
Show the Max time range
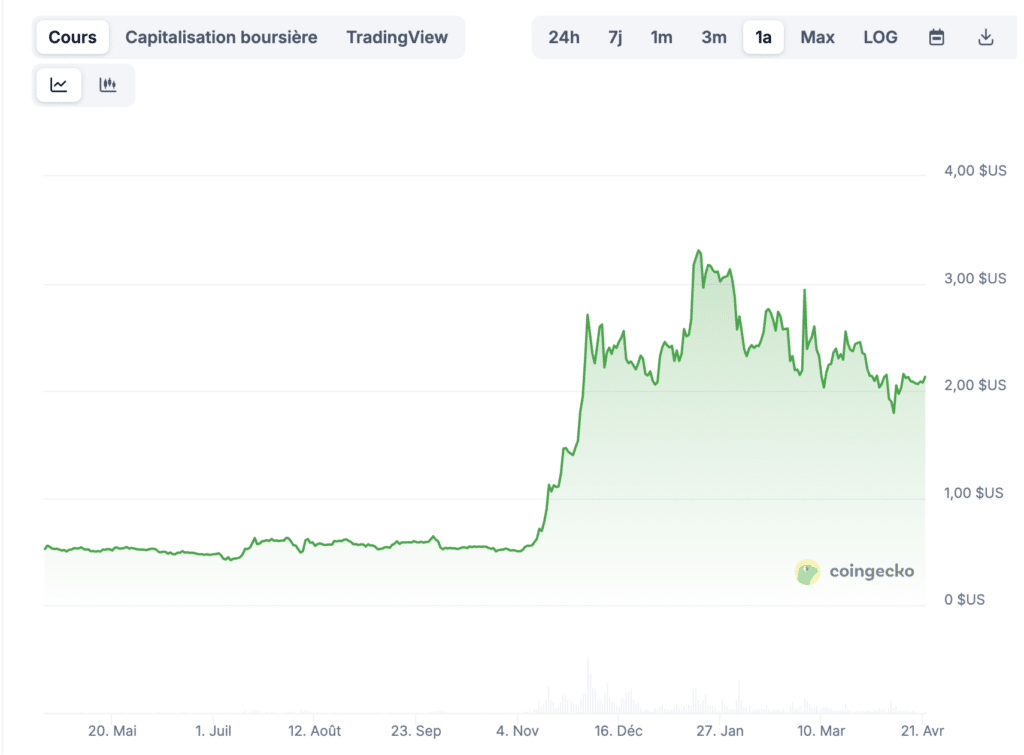coord(818,37)
